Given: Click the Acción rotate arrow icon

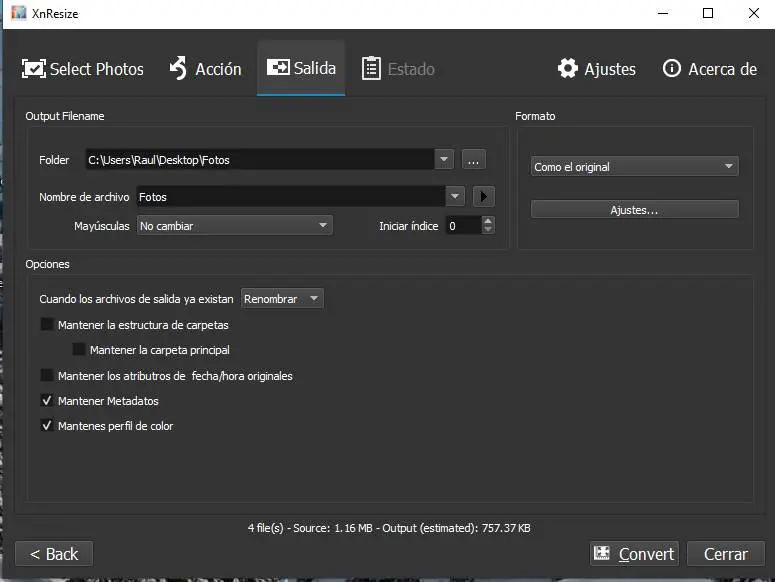Looking at the screenshot, I should click(x=178, y=68).
